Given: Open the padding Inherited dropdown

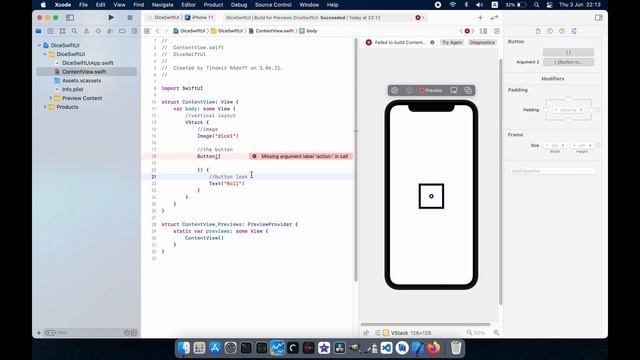Looking at the screenshot, I should tap(569, 110).
